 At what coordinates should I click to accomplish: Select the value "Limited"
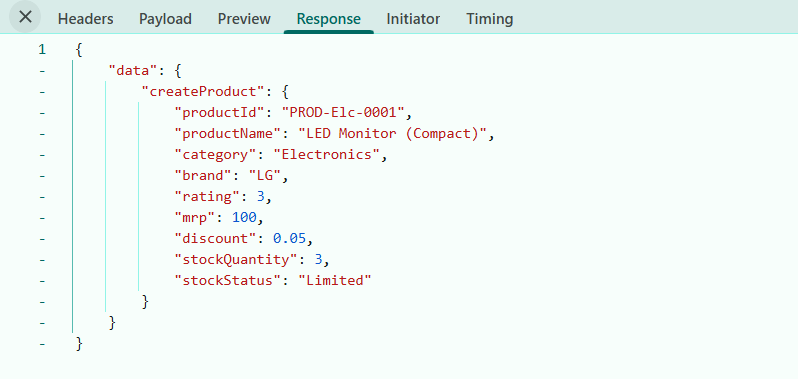335,281
